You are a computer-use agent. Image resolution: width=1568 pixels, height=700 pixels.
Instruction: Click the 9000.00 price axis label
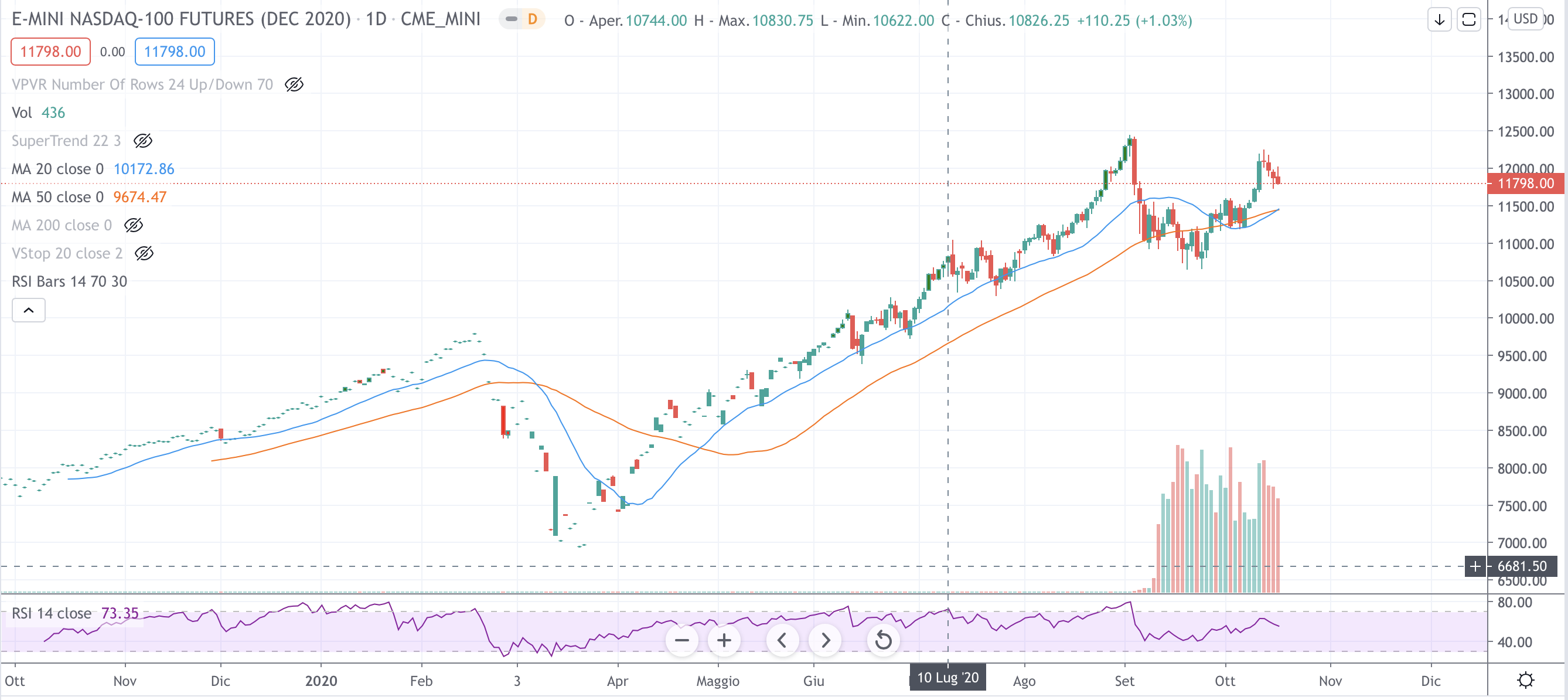1522,394
